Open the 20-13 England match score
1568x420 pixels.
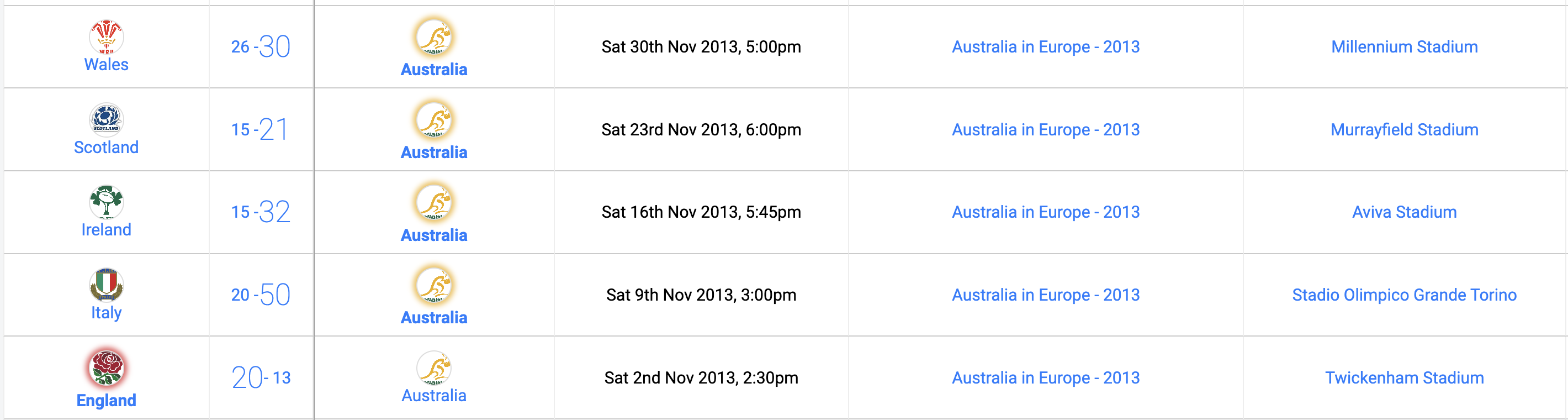tap(261, 378)
